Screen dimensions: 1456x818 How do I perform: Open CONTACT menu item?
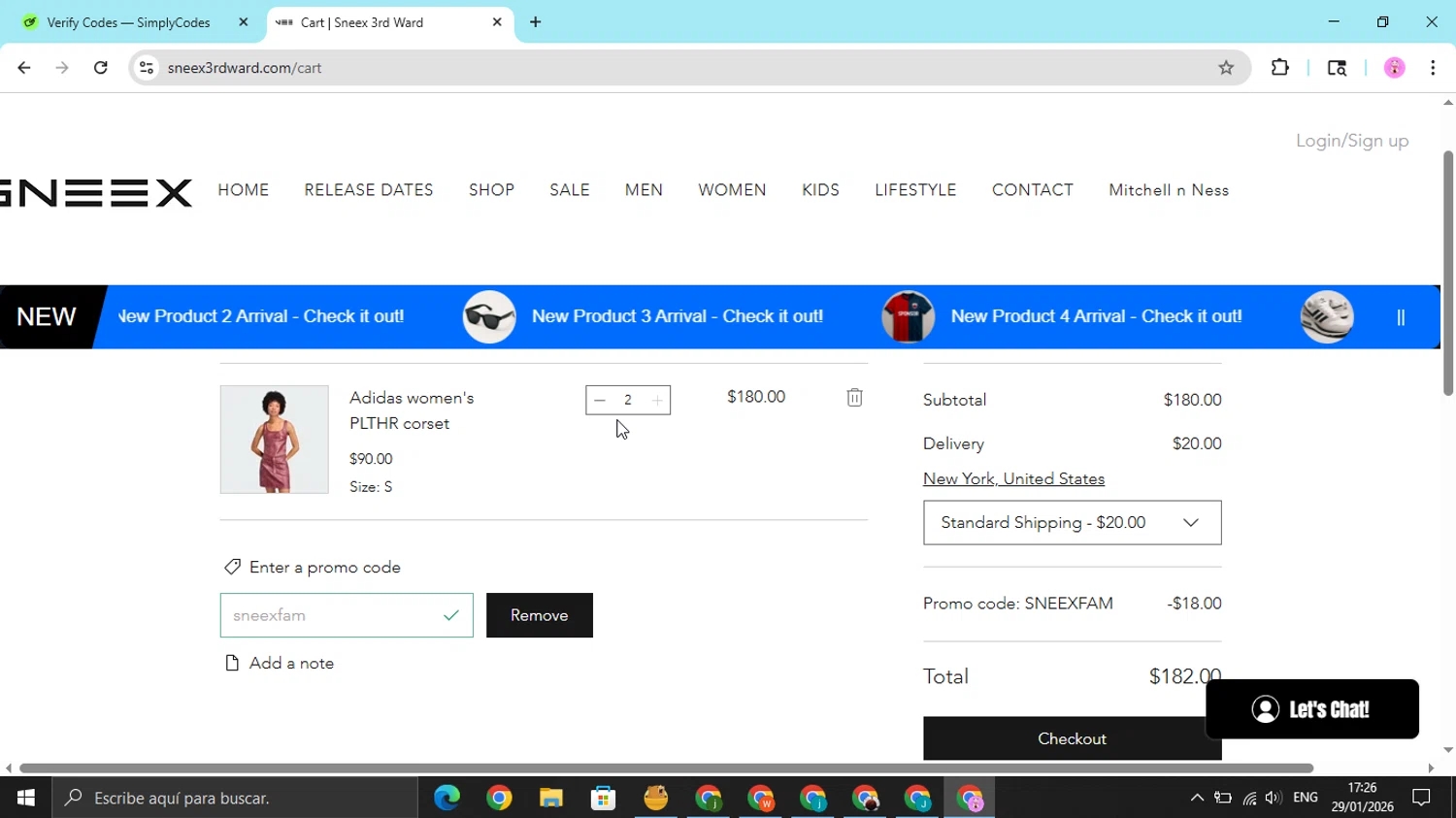tap(1033, 190)
